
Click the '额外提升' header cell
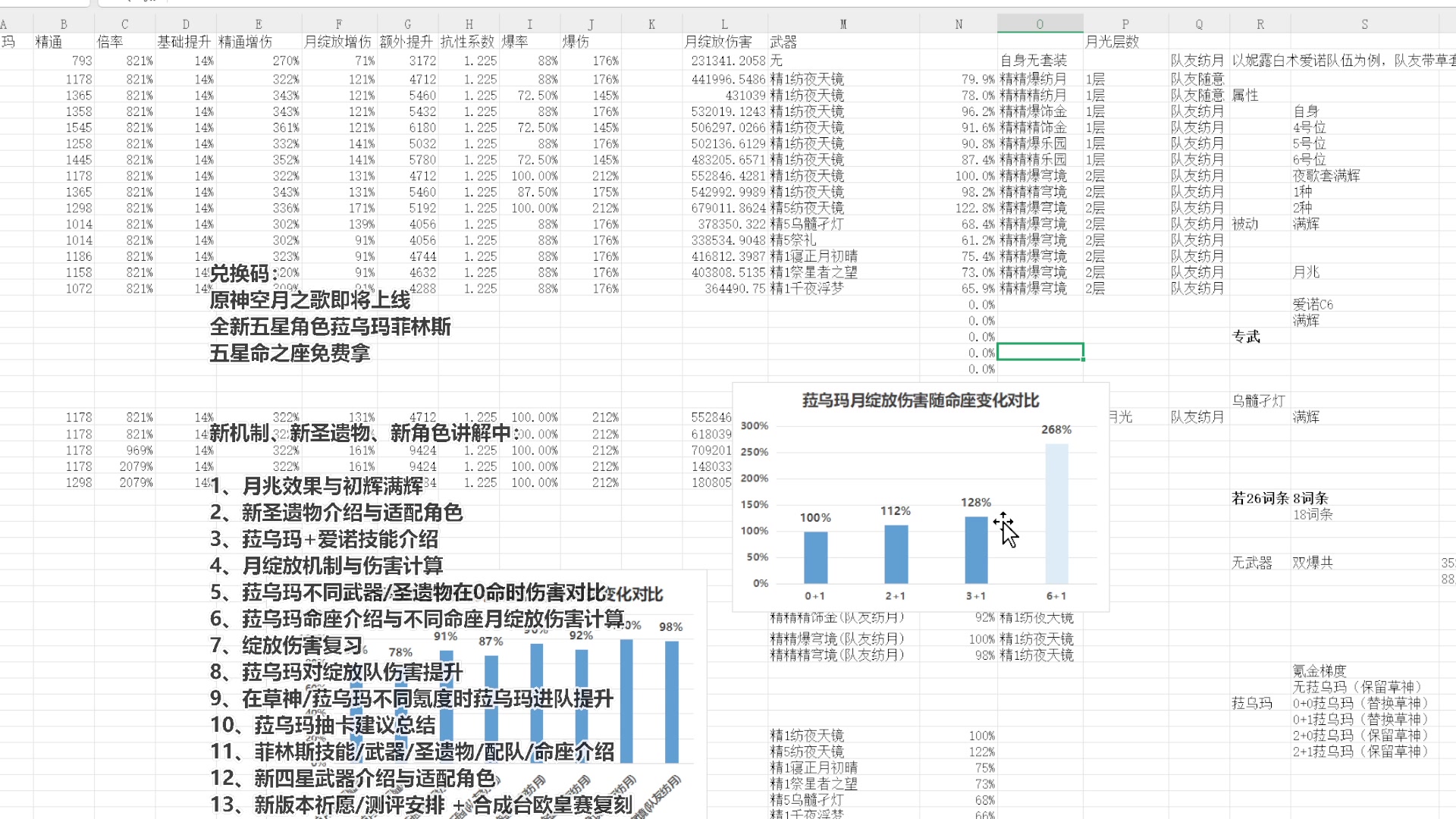click(406, 42)
